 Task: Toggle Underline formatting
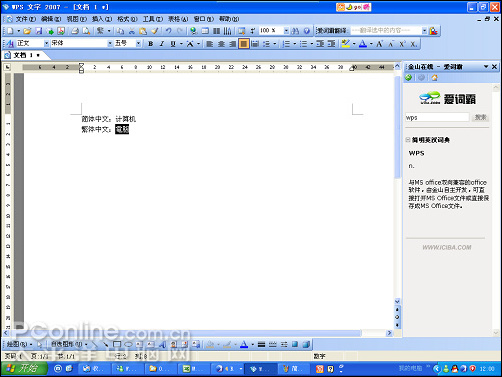[x=173, y=44]
